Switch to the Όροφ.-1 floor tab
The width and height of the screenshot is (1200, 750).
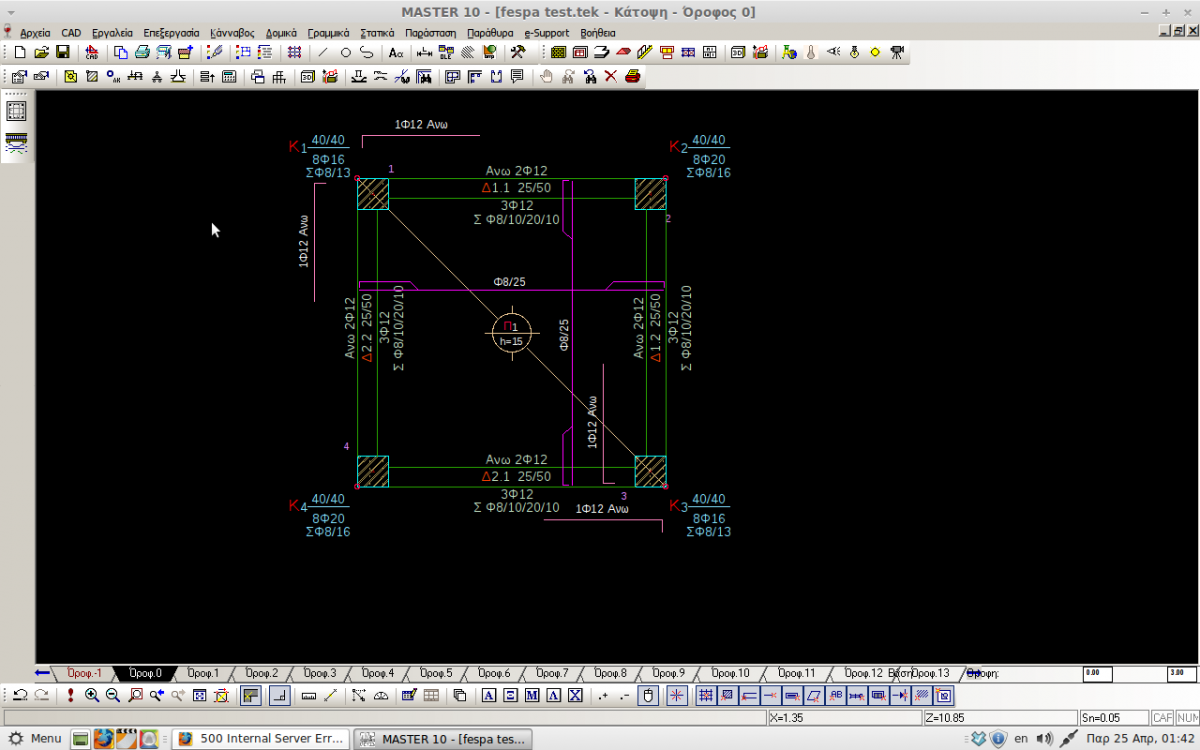pos(84,673)
